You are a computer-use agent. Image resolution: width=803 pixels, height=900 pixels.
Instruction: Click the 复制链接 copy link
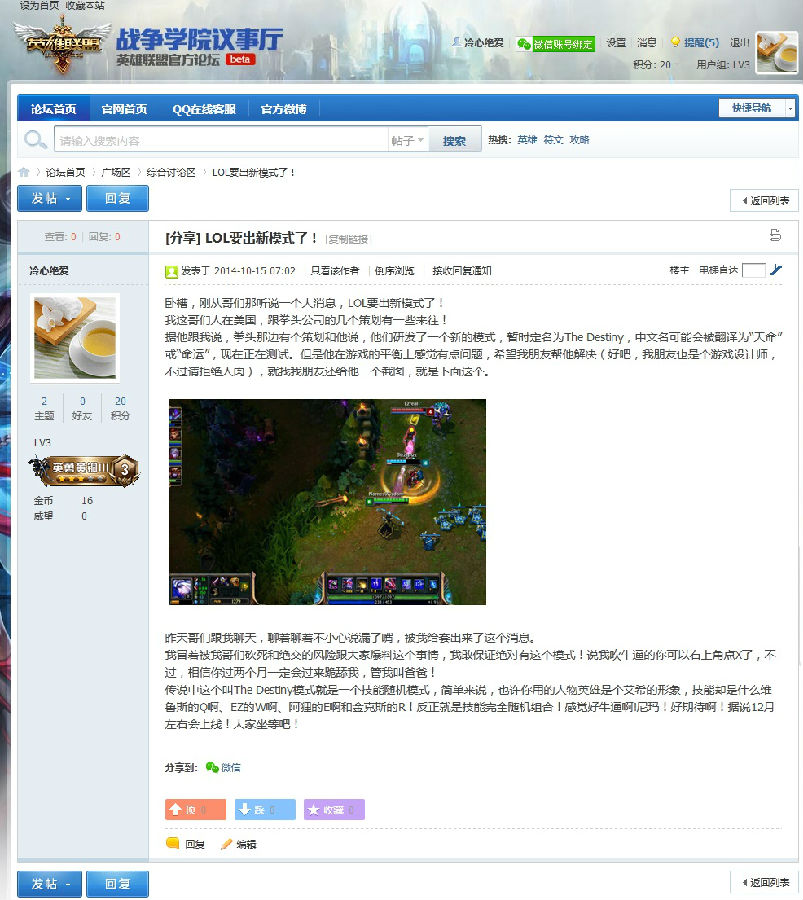pyautogui.click(x=348, y=239)
